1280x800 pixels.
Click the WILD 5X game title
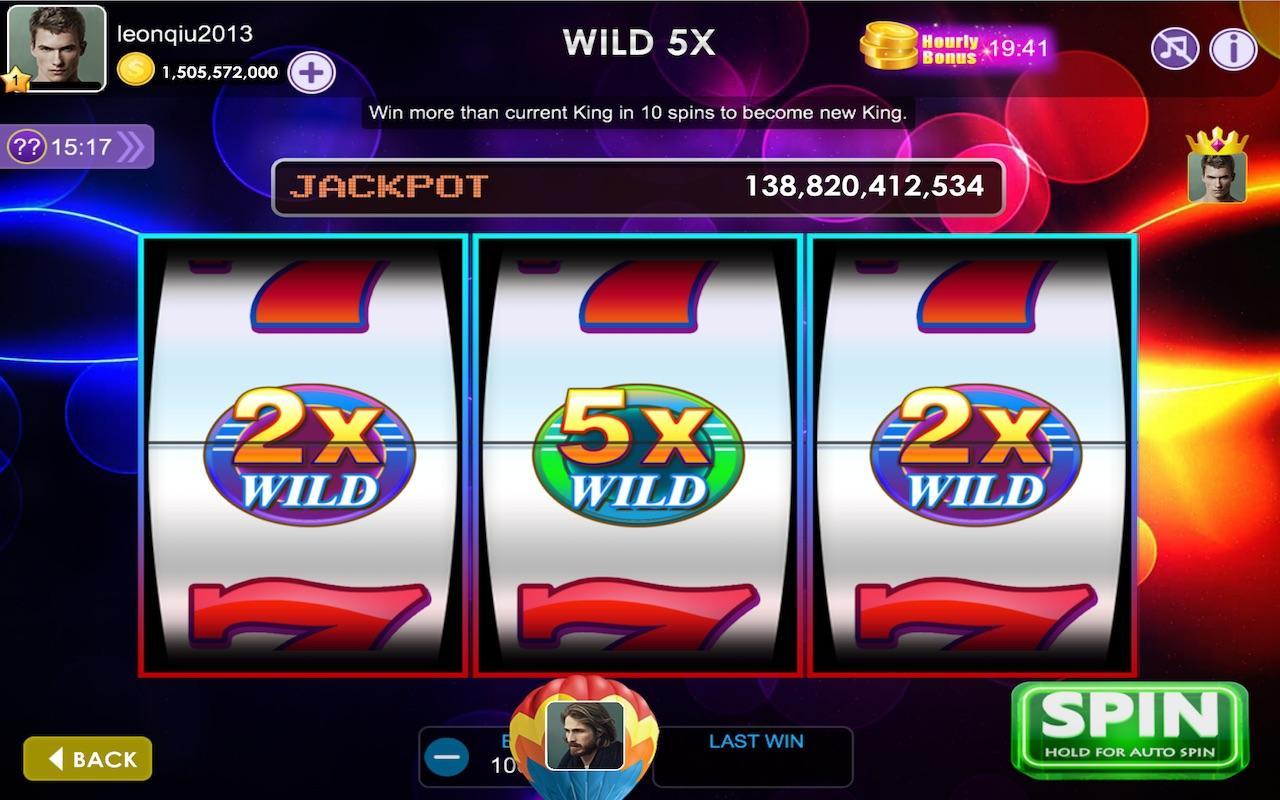[x=639, y=42]
